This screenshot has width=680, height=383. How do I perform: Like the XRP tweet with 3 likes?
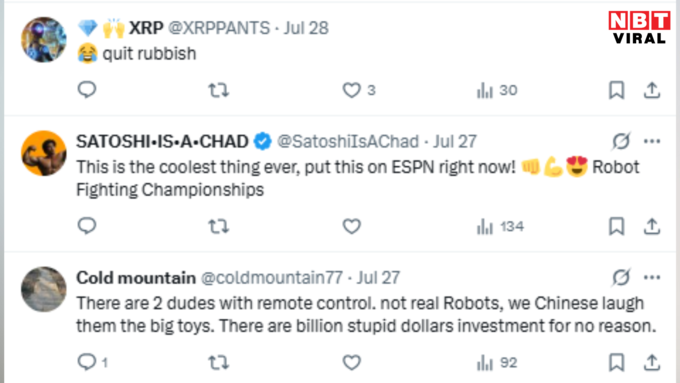click(359, 90)
